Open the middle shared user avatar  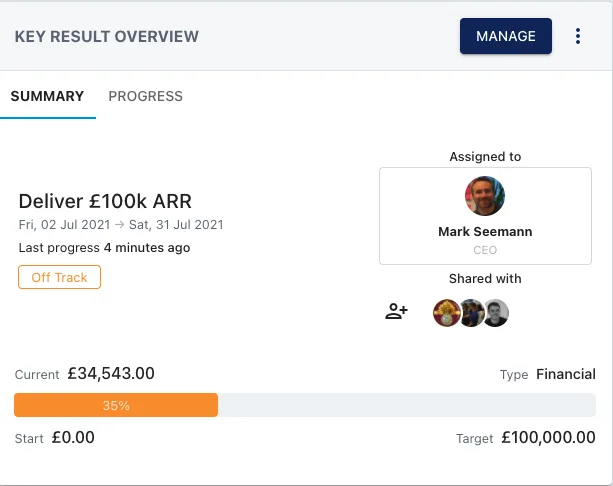[472, 313]
